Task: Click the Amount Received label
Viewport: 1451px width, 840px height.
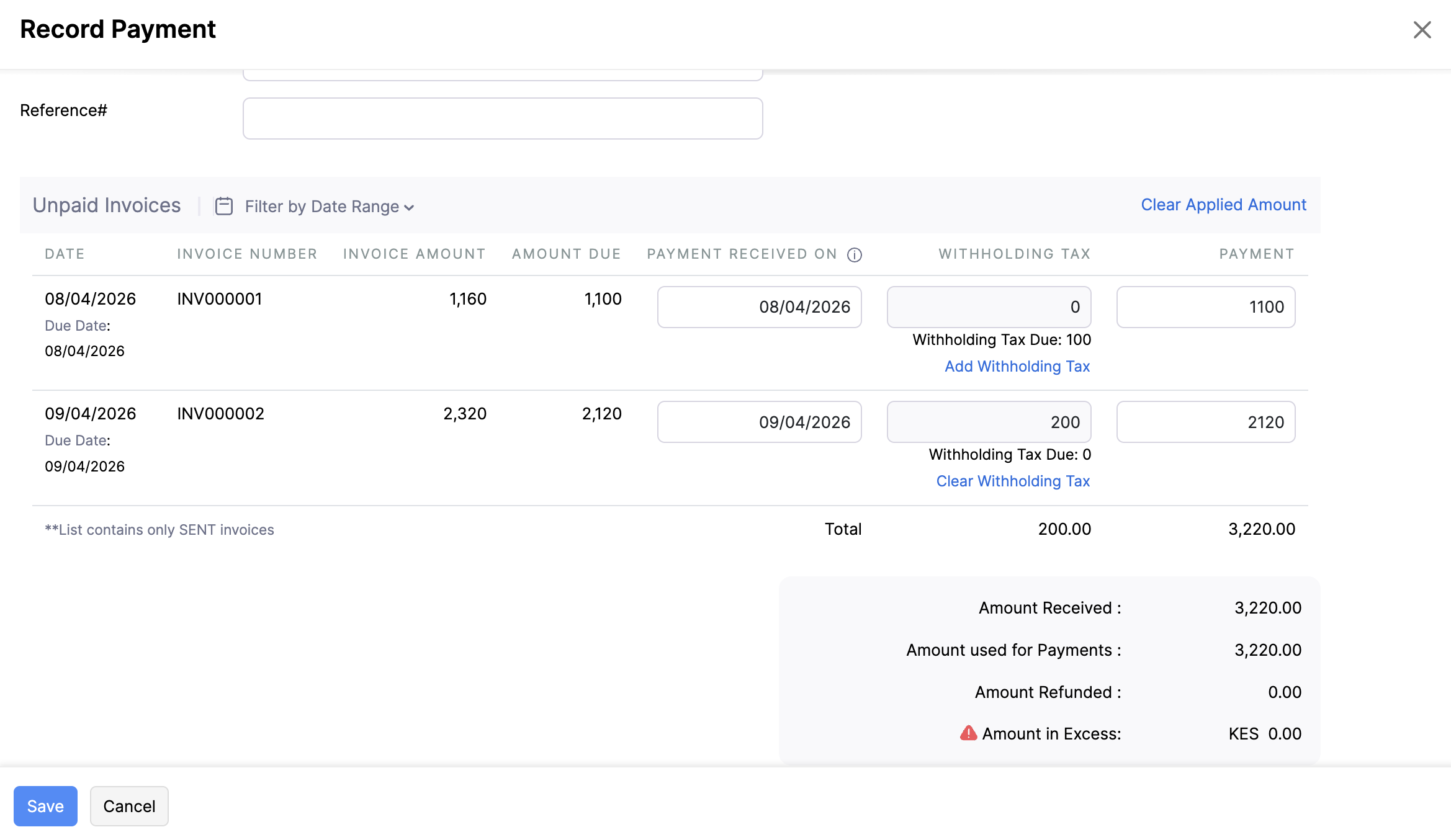Action: coord(1050,608)
